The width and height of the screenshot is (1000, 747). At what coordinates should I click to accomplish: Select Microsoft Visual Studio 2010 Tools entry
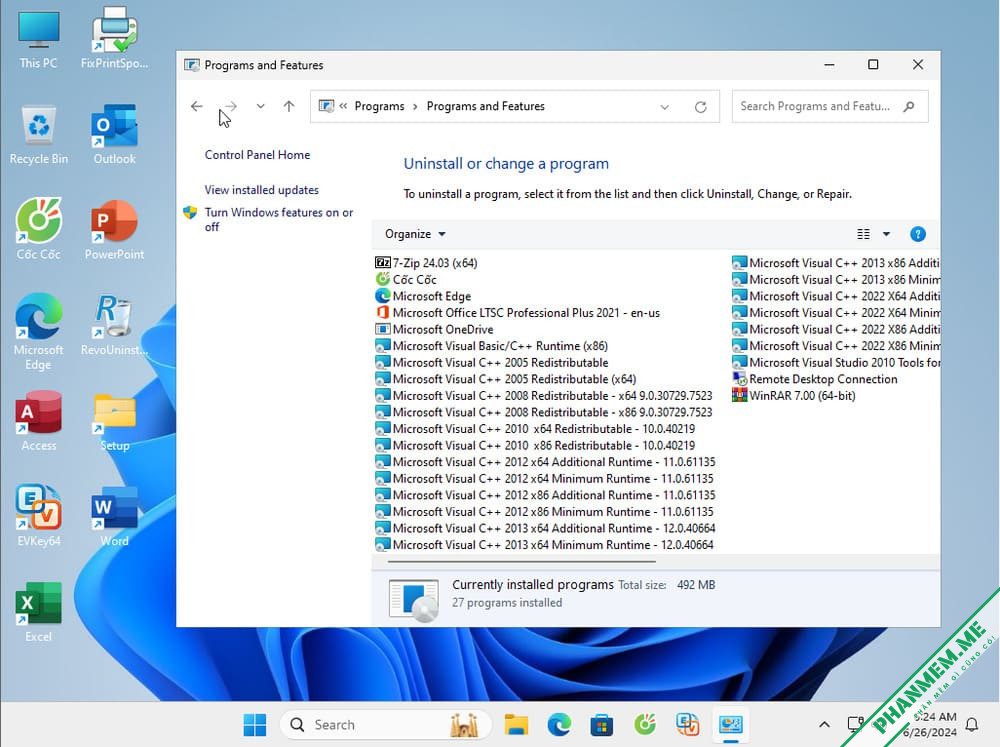(x=835, y=362)
